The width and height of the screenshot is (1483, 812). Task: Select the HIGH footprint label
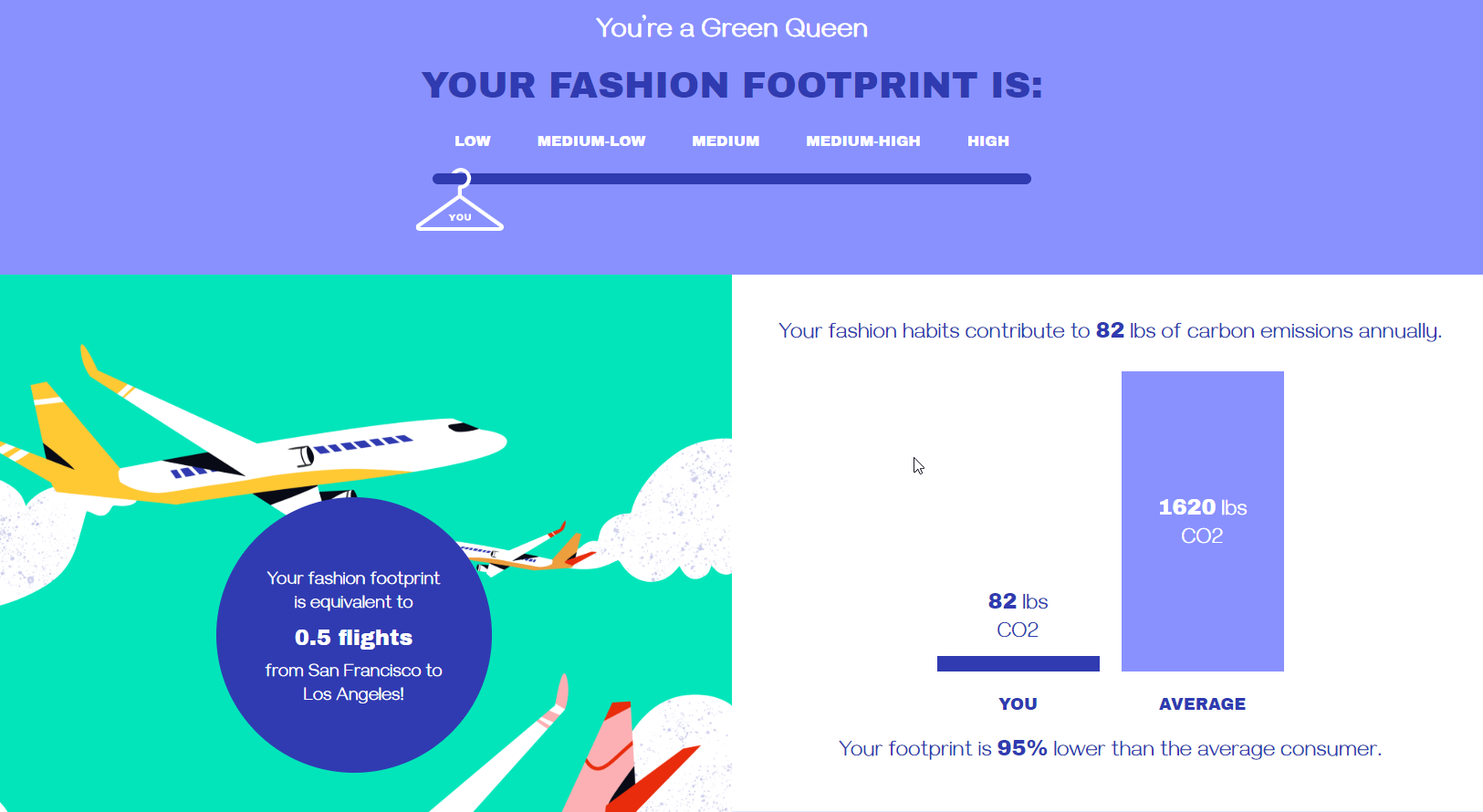pos(988,141)
